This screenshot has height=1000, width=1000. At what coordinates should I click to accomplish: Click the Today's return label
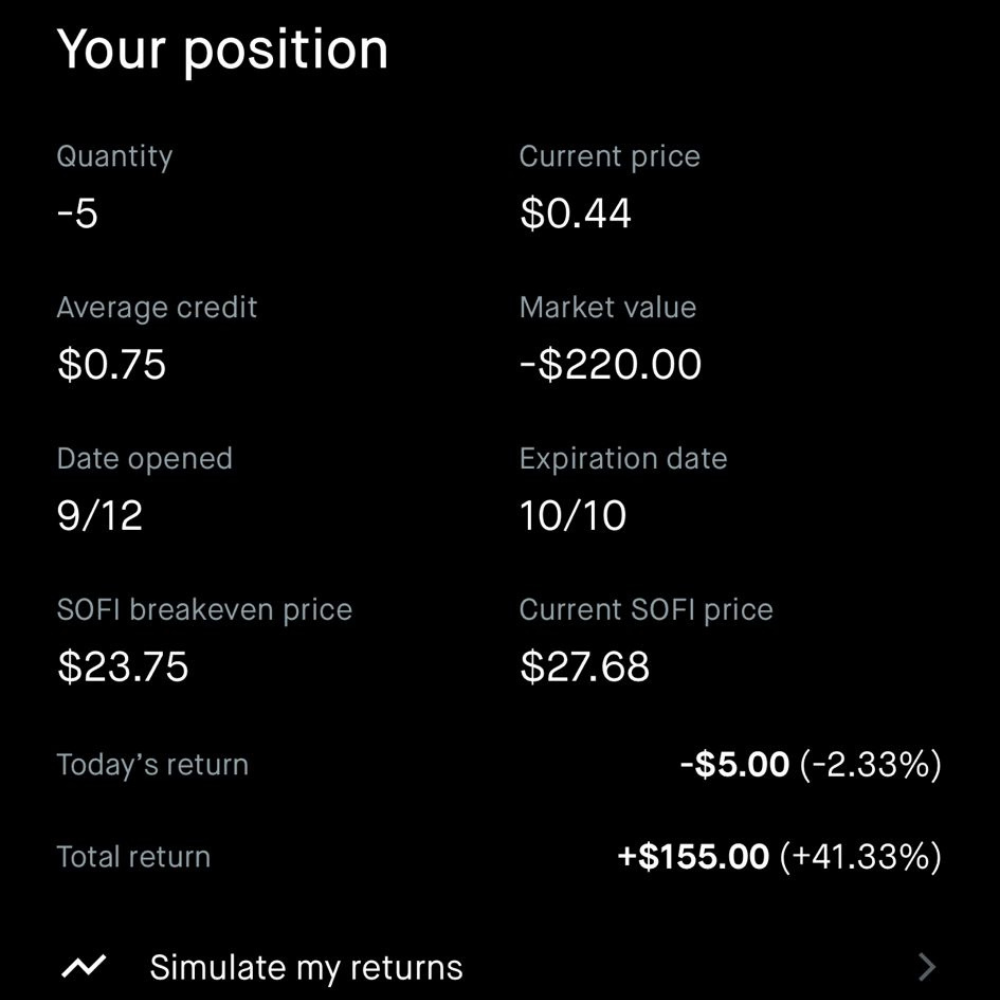click(152, 765)
